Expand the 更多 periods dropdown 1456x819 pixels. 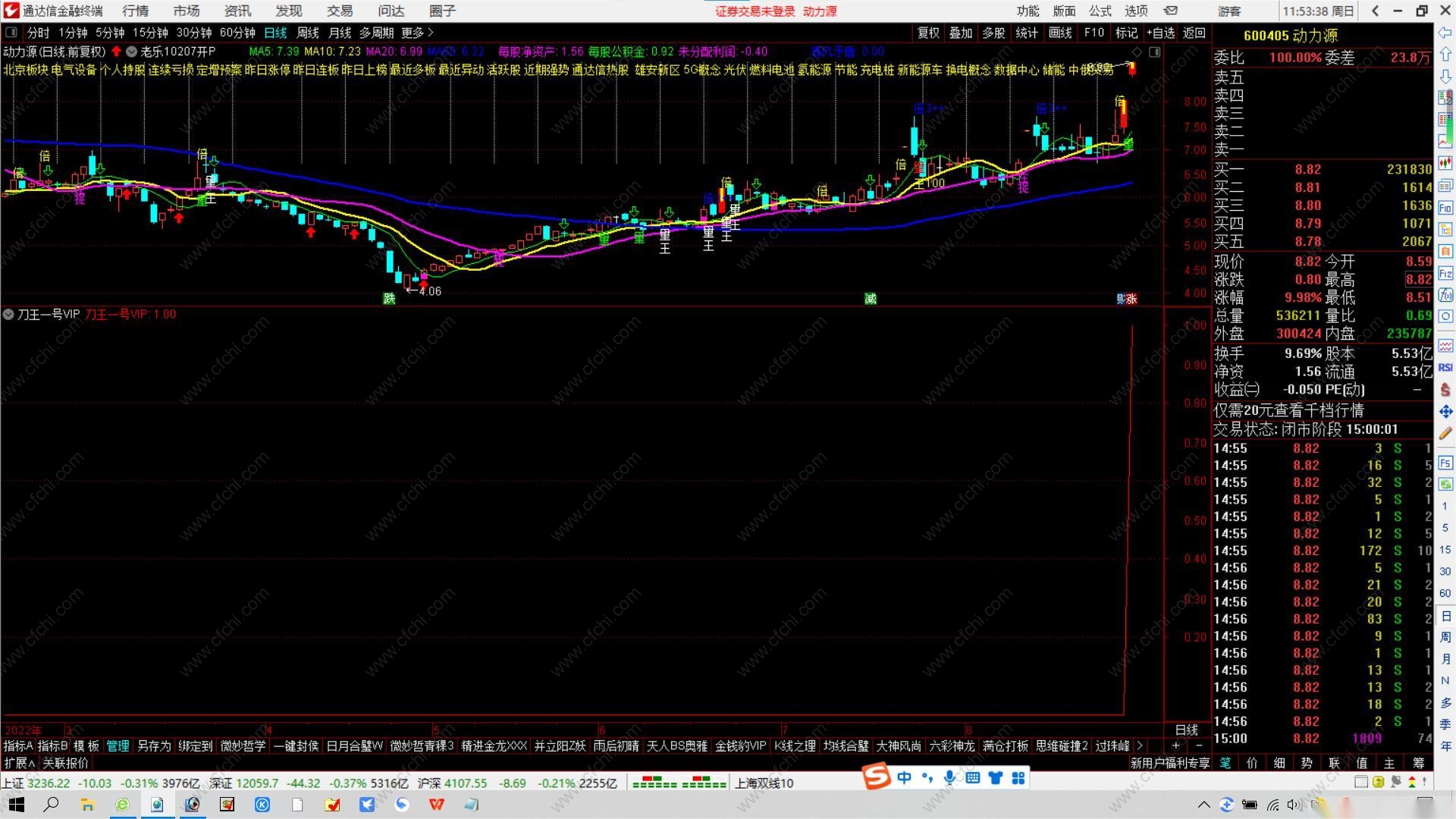(x=417, y=33)
